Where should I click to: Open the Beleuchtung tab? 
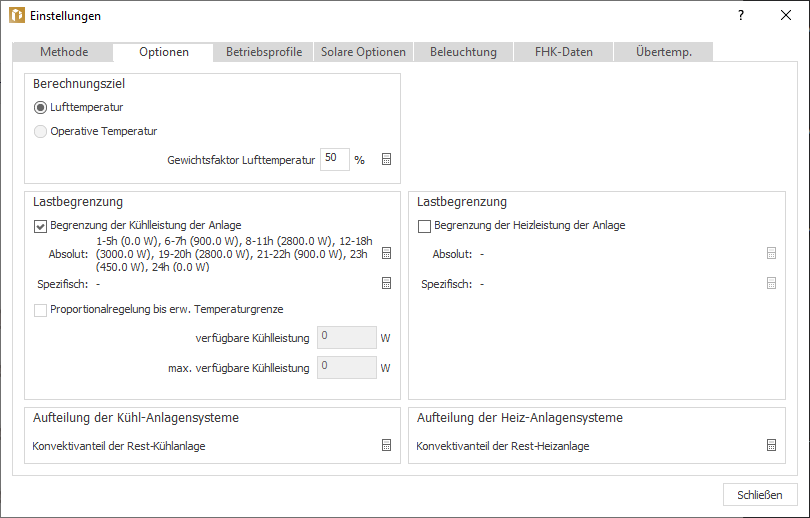pos(463,52)
